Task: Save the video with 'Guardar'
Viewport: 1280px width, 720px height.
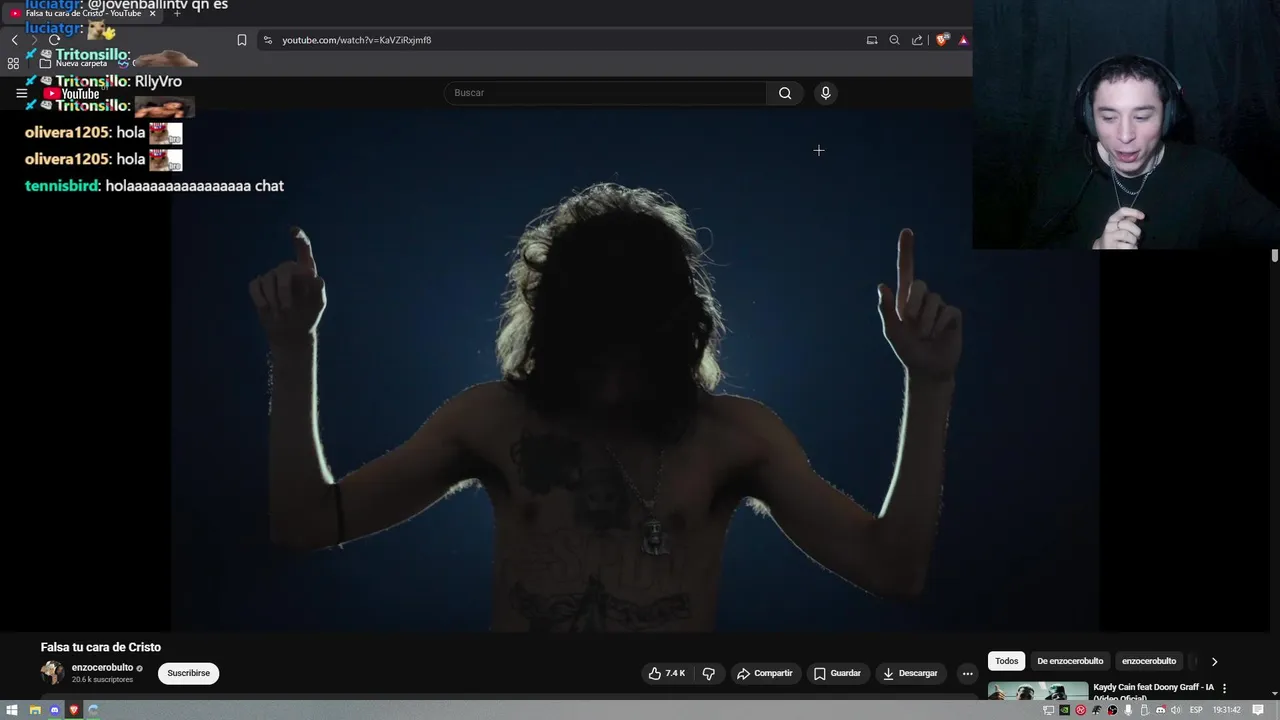Action: (x=837, y=673)
